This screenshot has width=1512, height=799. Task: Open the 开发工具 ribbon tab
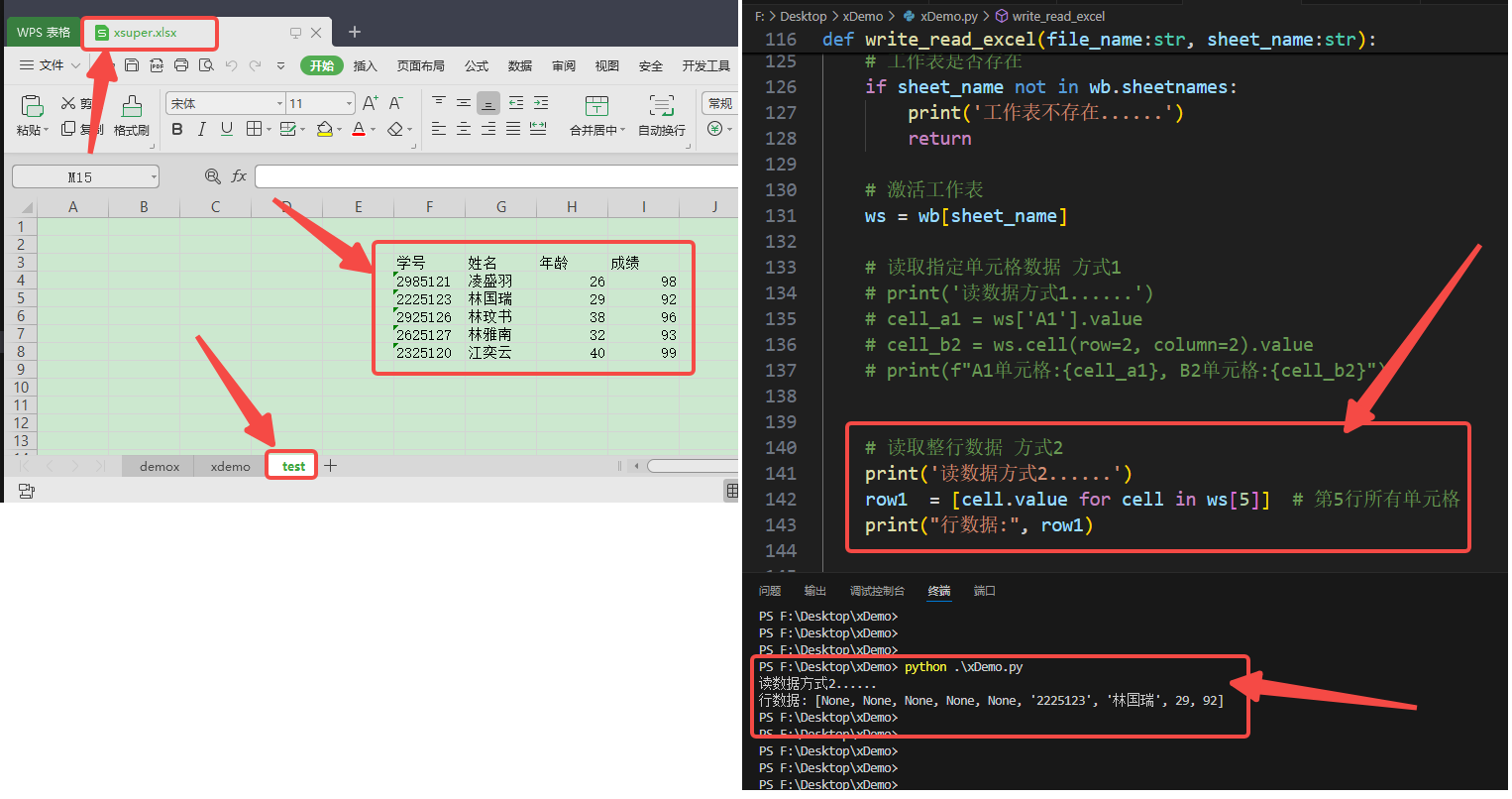[x=706, y=65]
